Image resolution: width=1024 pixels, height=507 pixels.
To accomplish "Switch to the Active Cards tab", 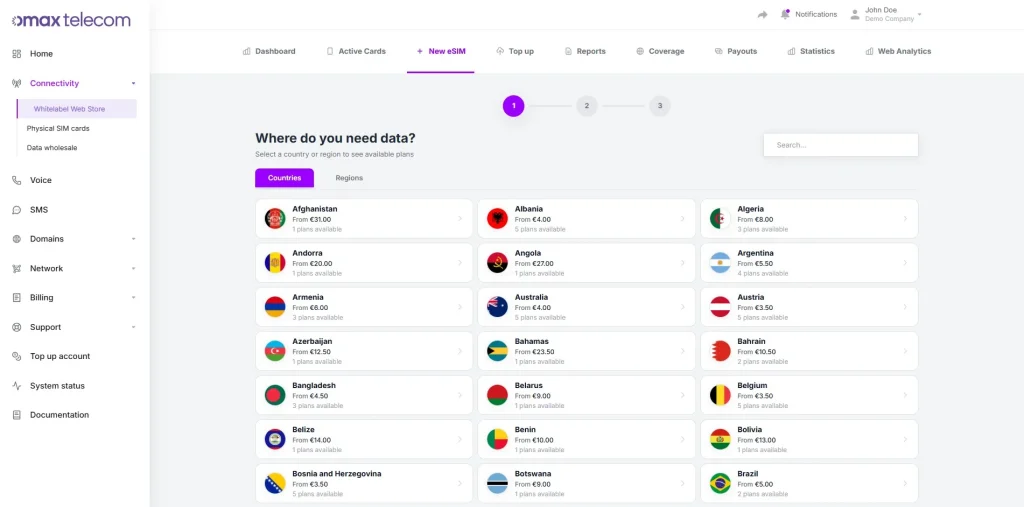I will point(356,51).
